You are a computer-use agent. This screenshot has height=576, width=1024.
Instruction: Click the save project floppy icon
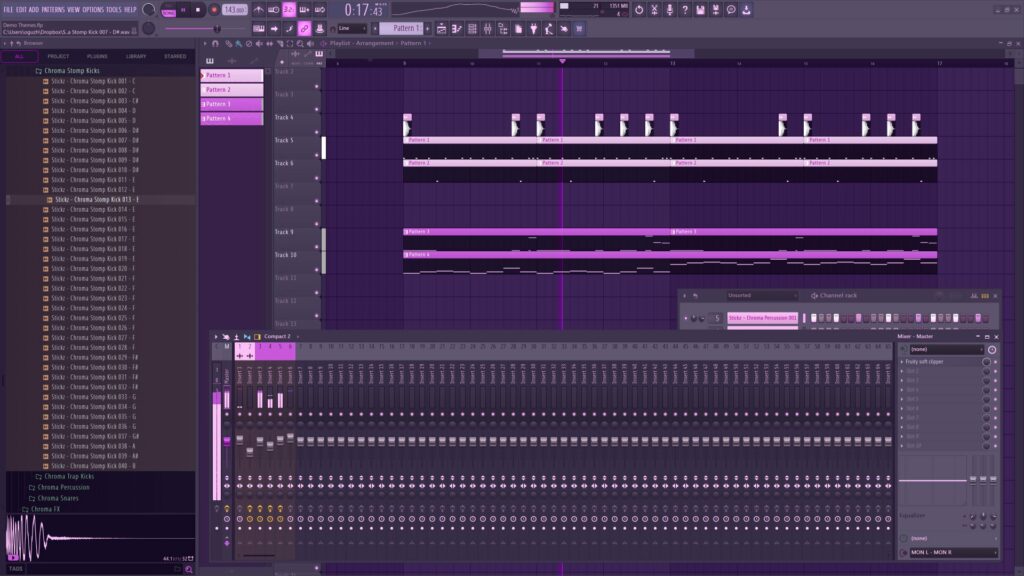click(700, 10)
